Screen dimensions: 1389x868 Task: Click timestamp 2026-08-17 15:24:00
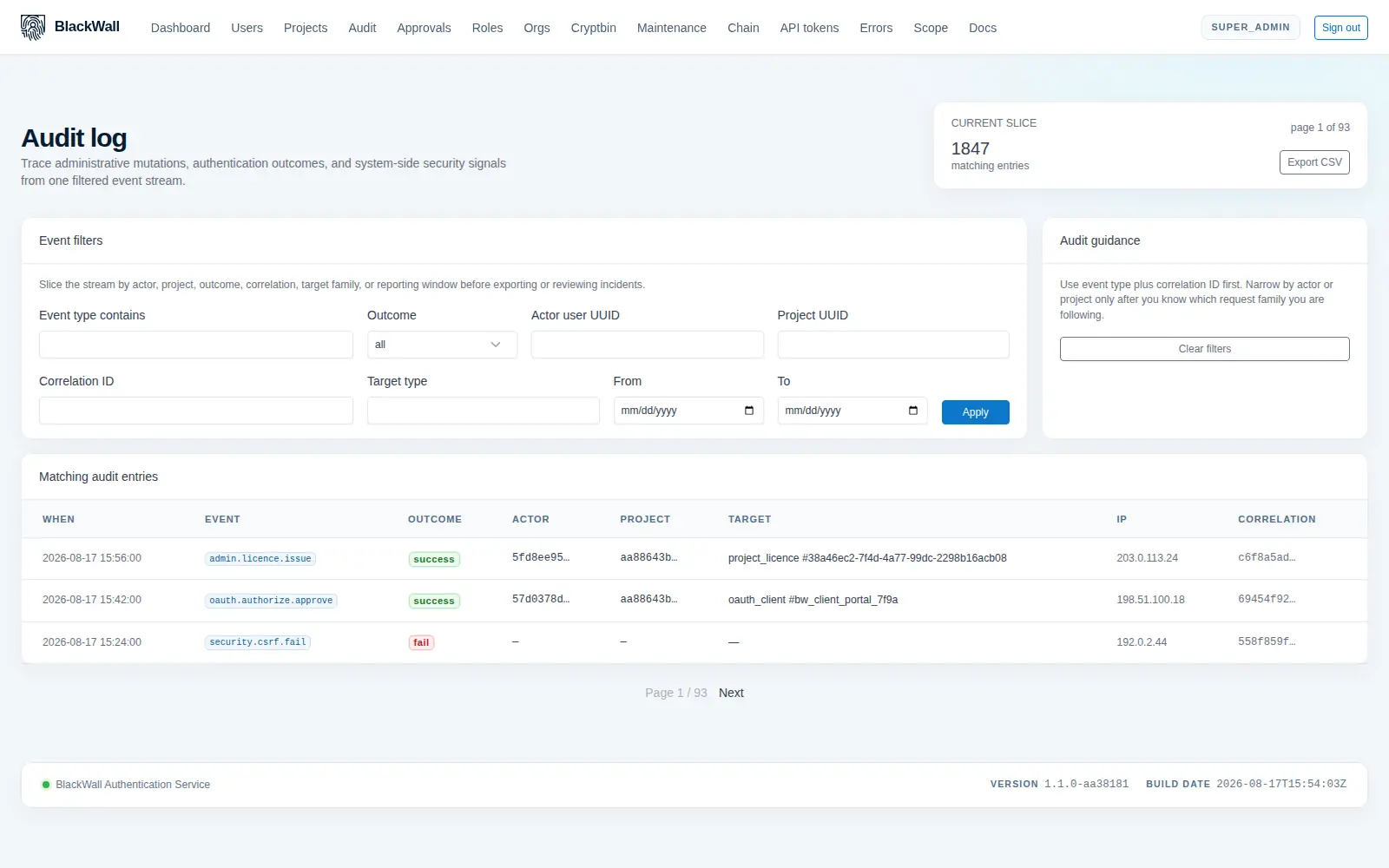tap(92, 642)
